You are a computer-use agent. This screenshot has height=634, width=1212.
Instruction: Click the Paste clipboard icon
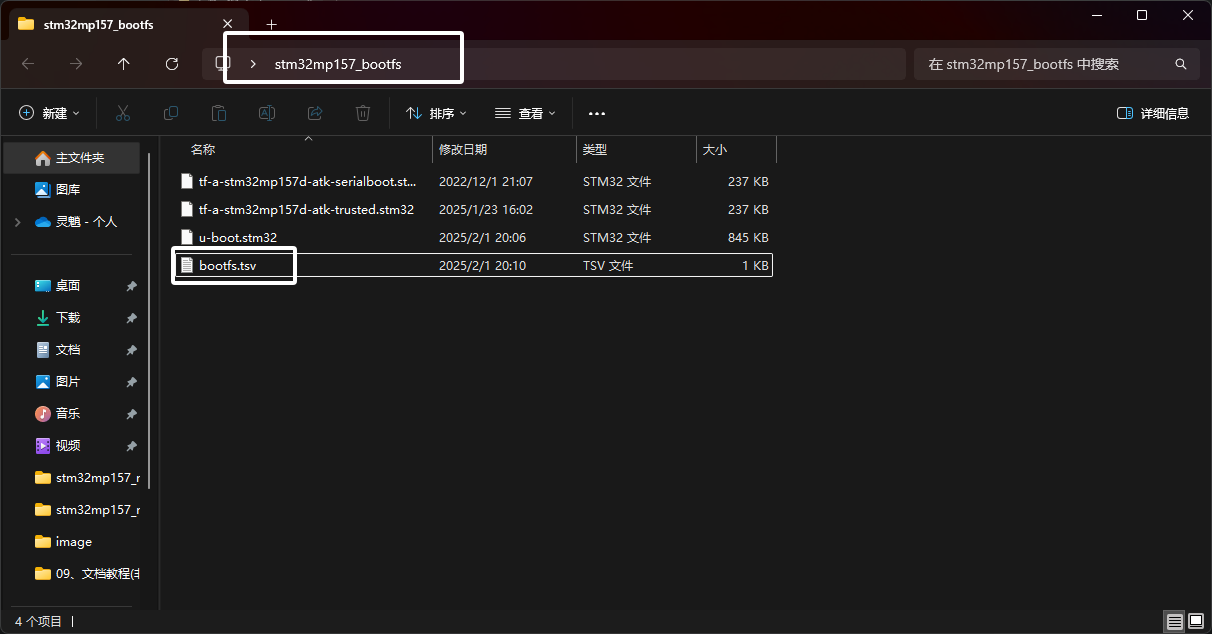(x=219, y=113)
